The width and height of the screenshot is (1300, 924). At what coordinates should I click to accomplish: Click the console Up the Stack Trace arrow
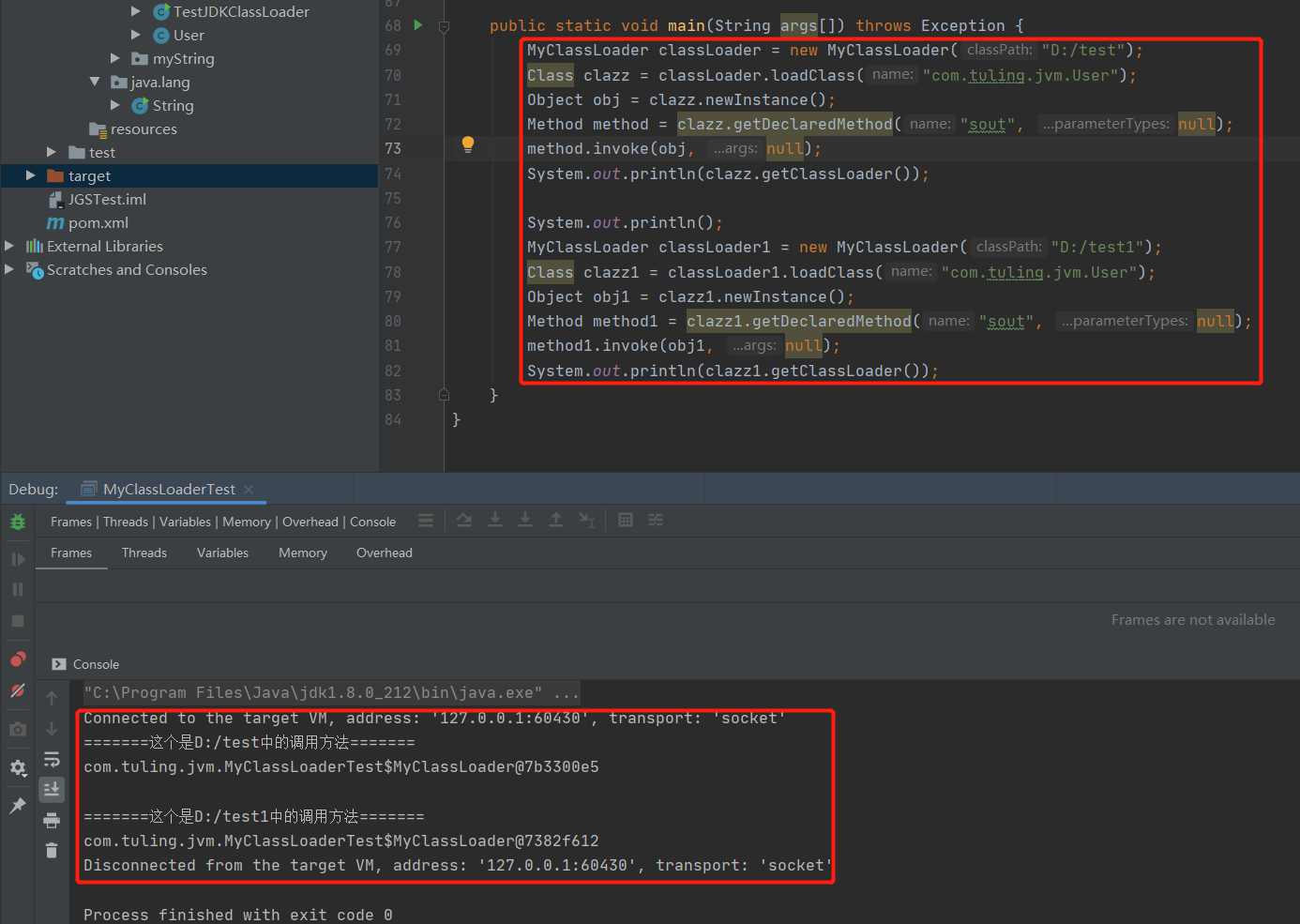[52, 698]
